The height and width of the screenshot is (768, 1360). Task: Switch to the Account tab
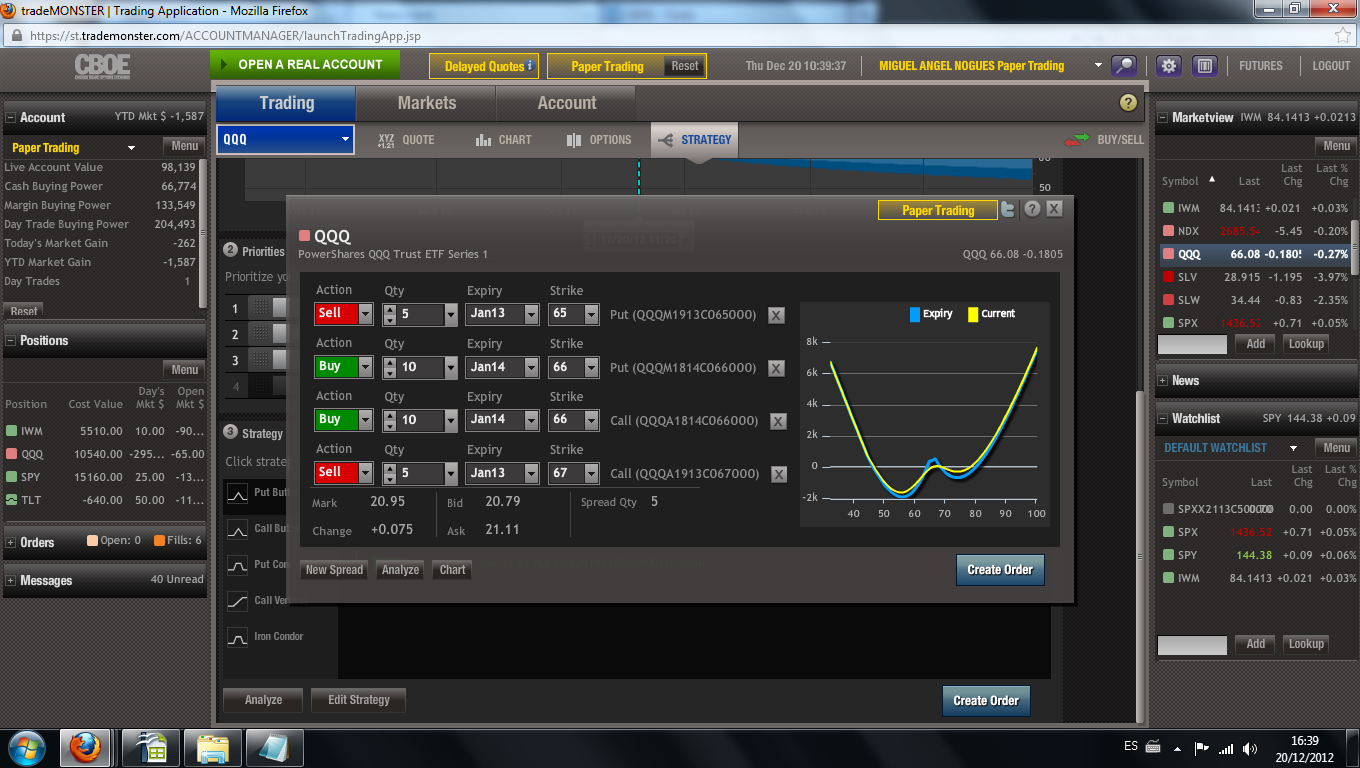(x=566, y=103)
